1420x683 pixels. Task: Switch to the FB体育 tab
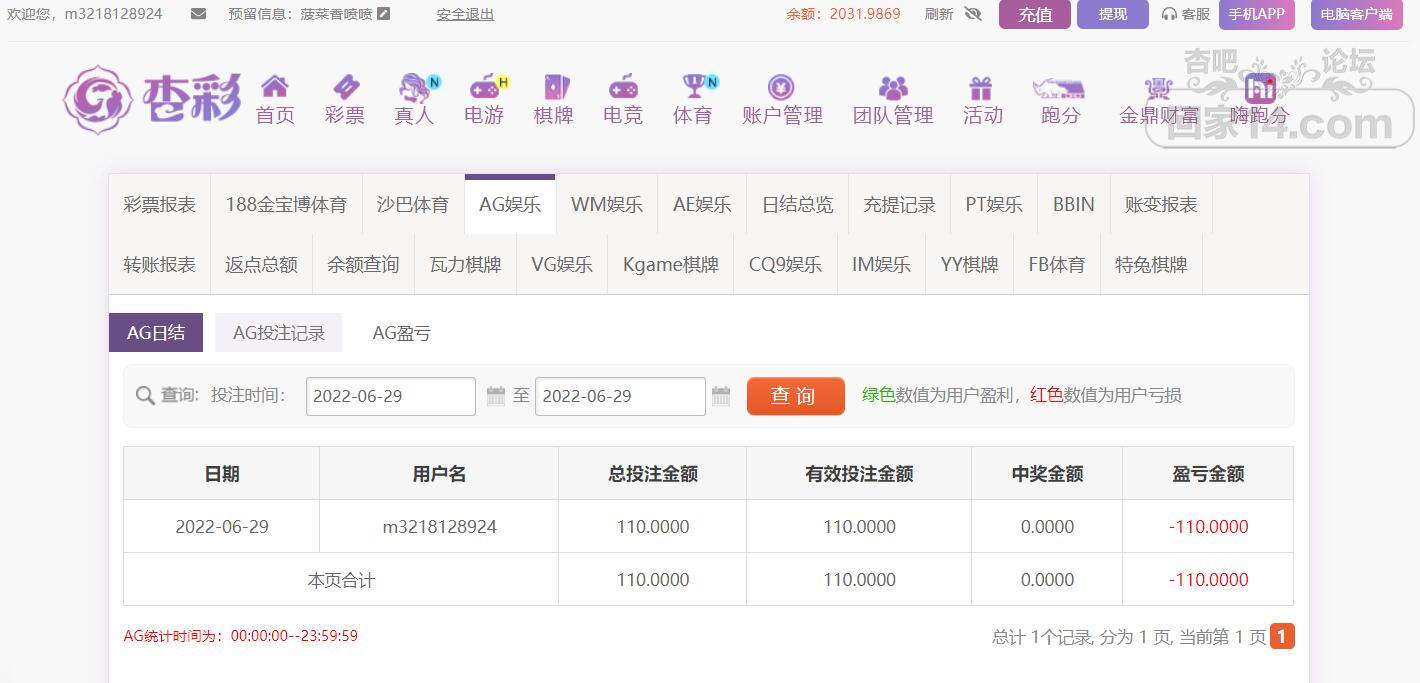click(1057, 265)
